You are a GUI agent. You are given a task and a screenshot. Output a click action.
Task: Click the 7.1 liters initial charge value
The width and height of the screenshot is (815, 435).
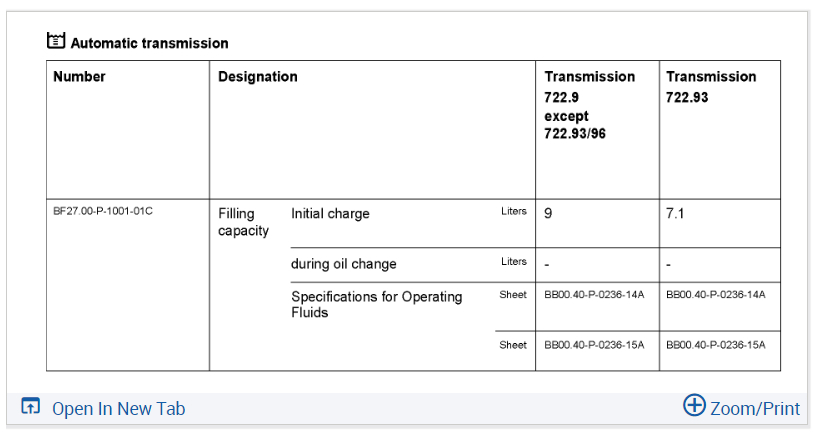(x=675, y=214)
